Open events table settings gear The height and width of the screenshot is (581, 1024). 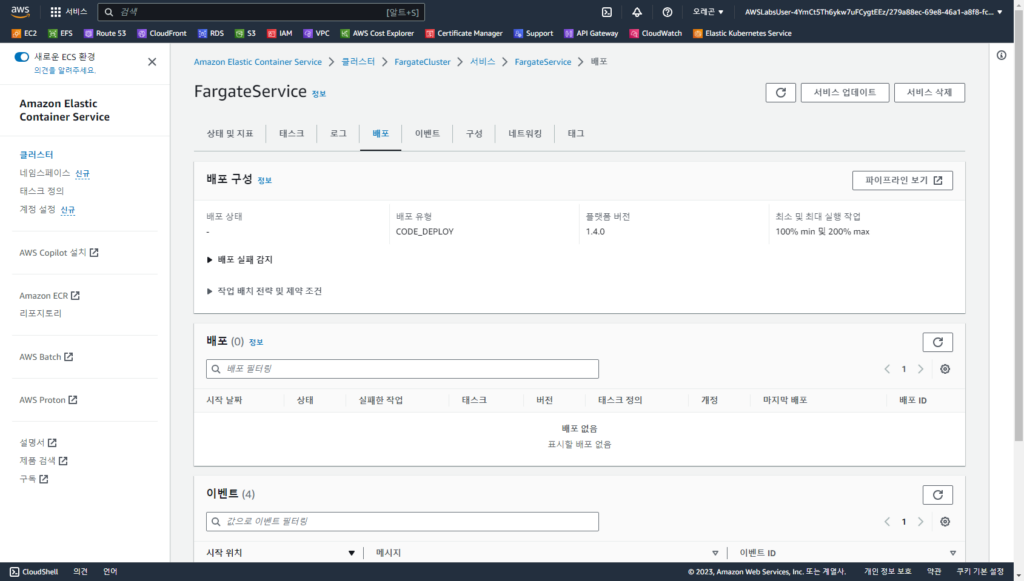pyautogui.click(x=945, y=522)
